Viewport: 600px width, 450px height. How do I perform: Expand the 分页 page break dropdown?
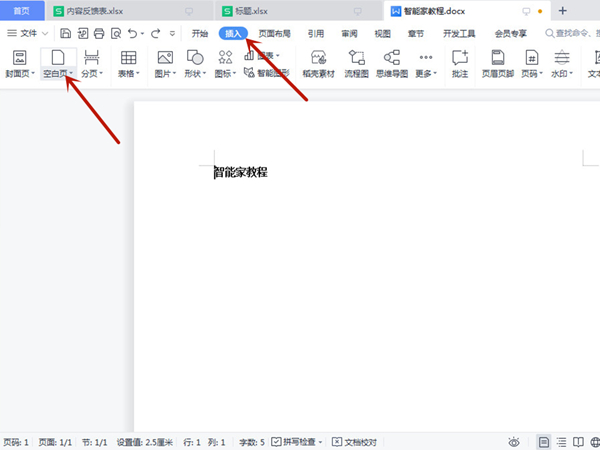pyautogui.click(x=92, y=74)
